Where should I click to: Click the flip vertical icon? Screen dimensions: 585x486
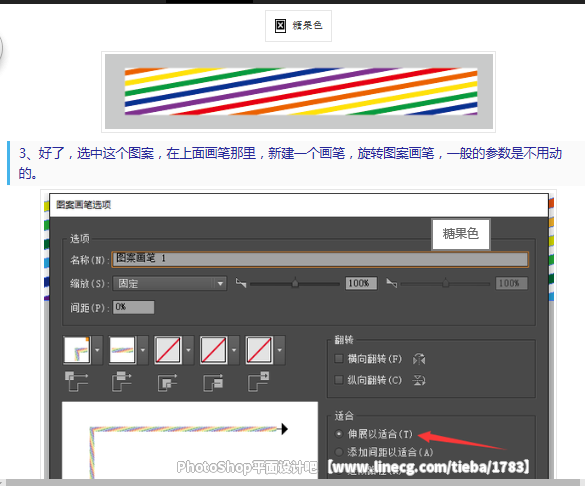pyautogui.click(x=419, y=380)
